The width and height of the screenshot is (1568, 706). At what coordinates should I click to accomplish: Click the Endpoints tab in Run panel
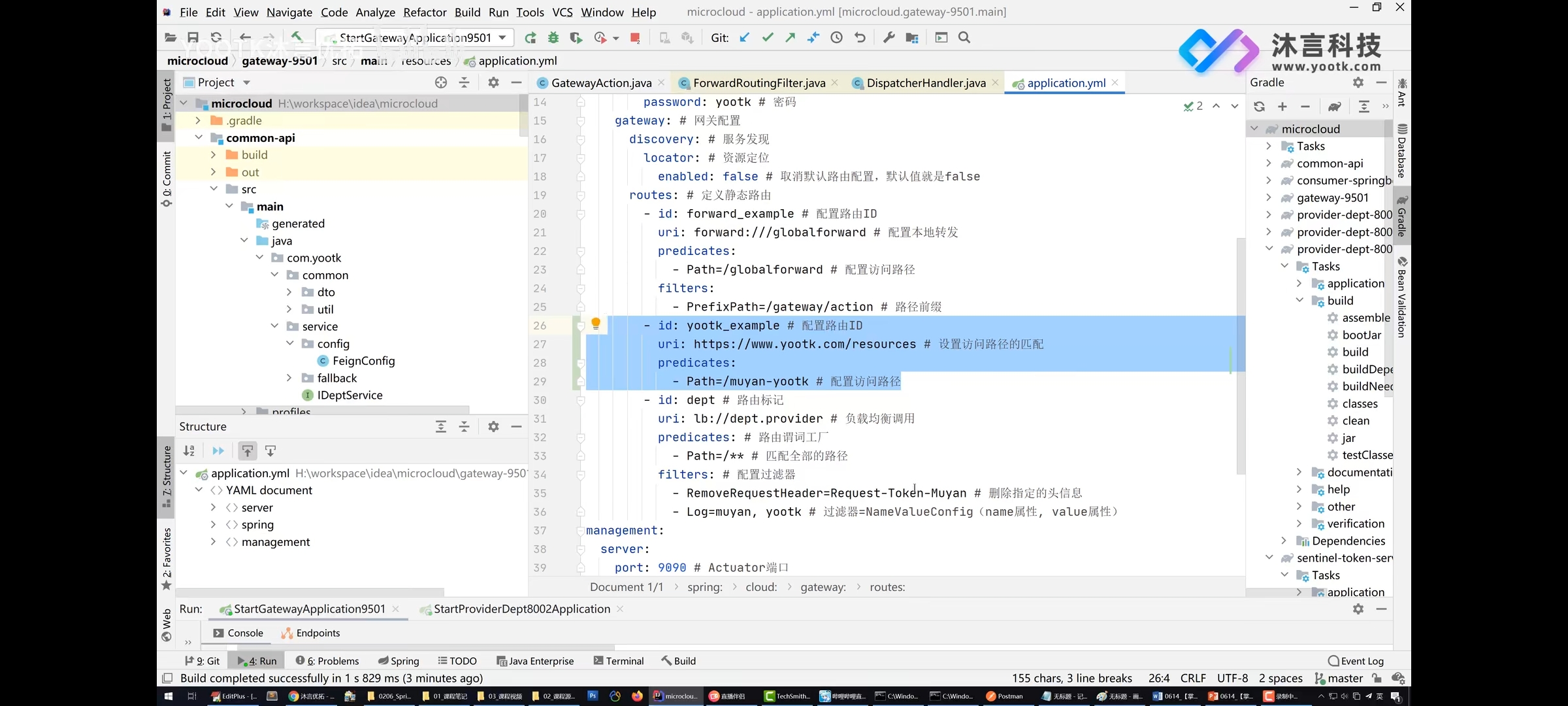click(x=317, y=632)
